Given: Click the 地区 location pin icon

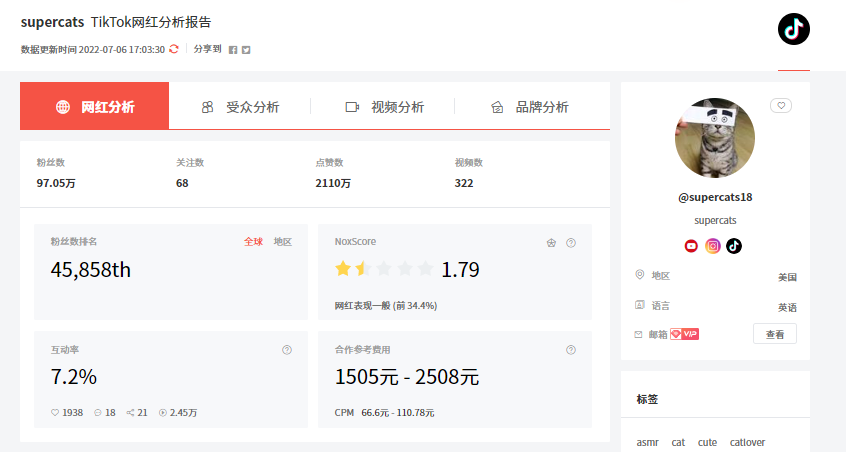Looking at the screenshot, I should pos(639,275).
